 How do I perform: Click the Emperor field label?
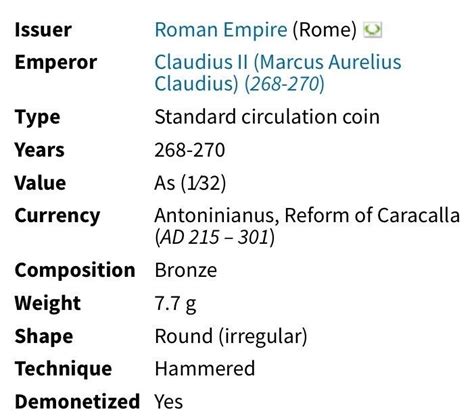pyautogui.click(x=56, y=62)
